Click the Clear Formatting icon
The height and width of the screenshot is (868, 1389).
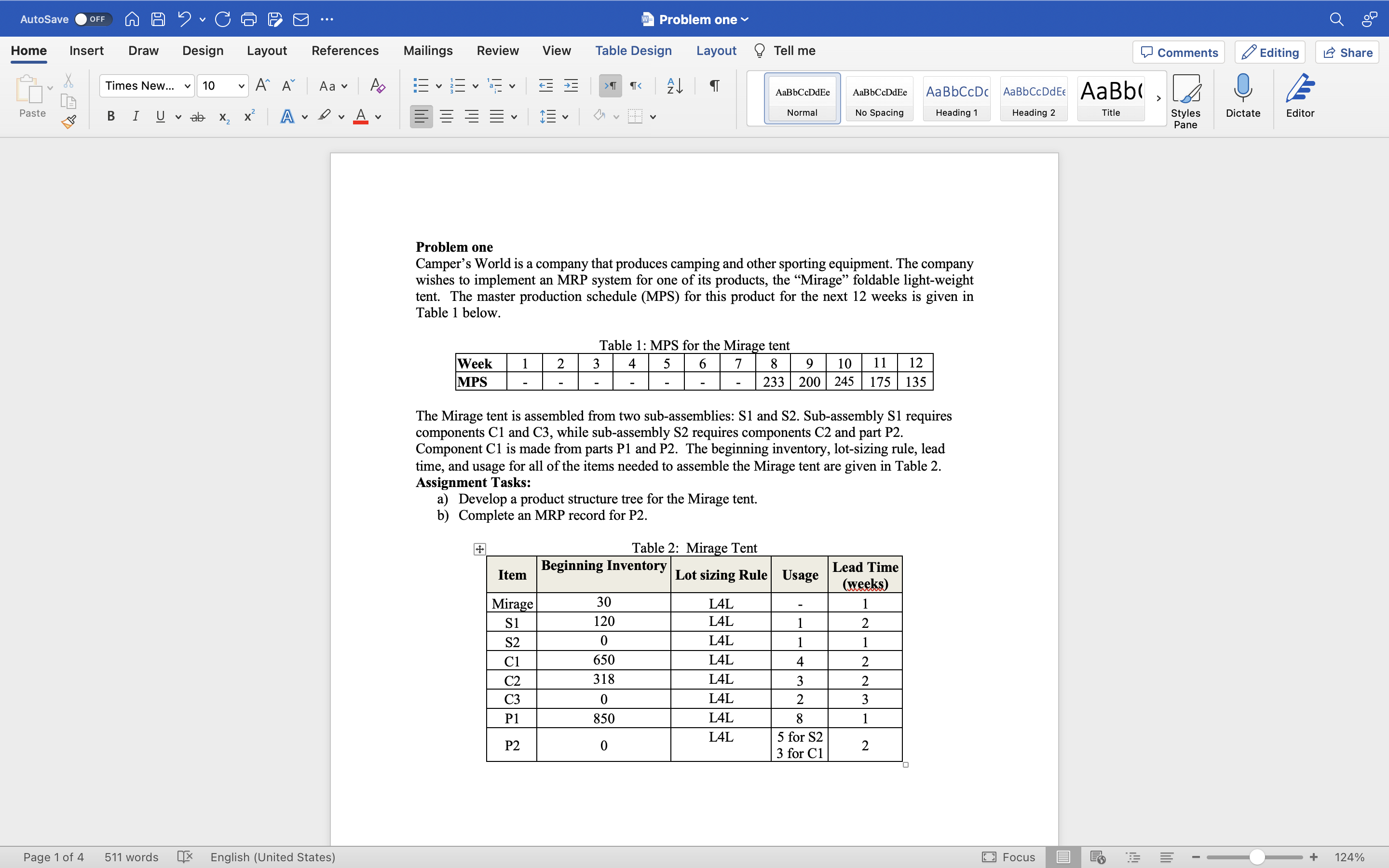[377, 86]
